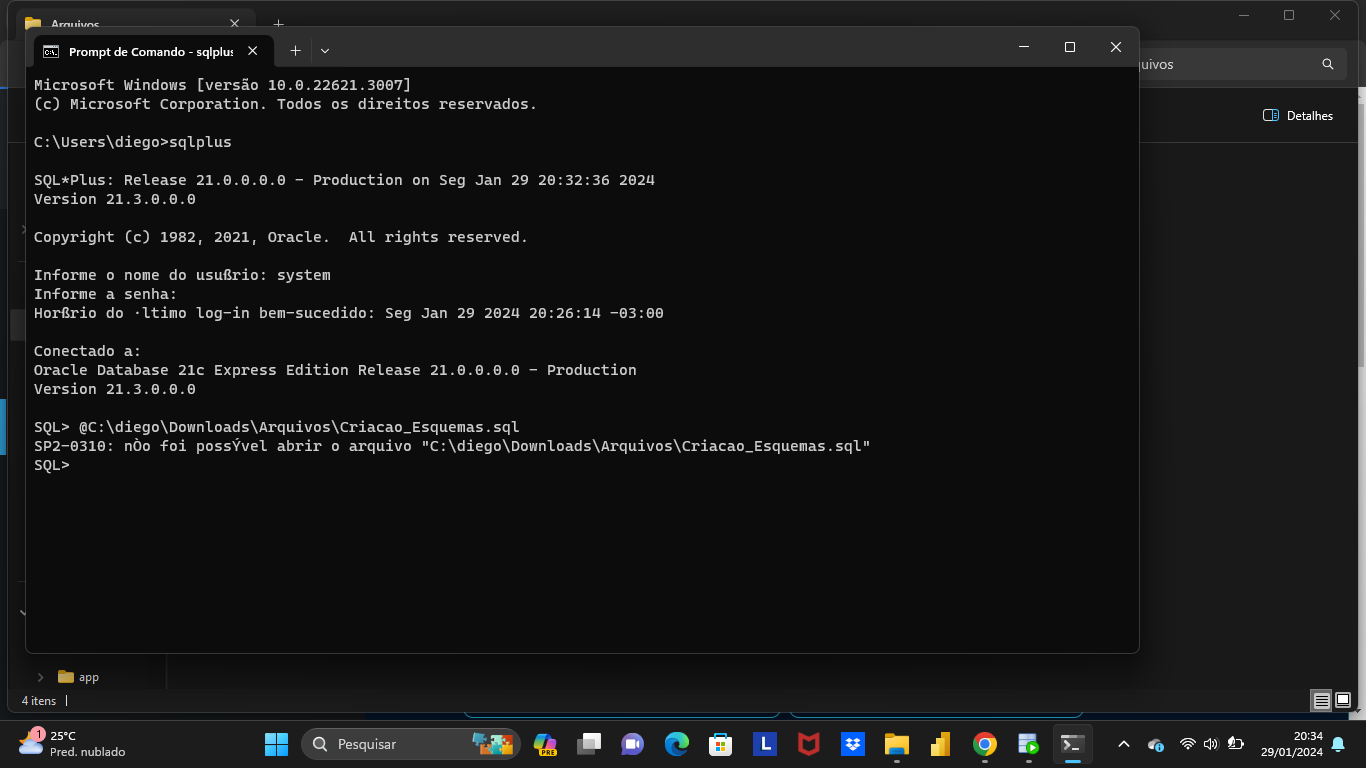Open the OneDrive cloud tray icon
1366x768 pixels.
[x=1156, y=744]
